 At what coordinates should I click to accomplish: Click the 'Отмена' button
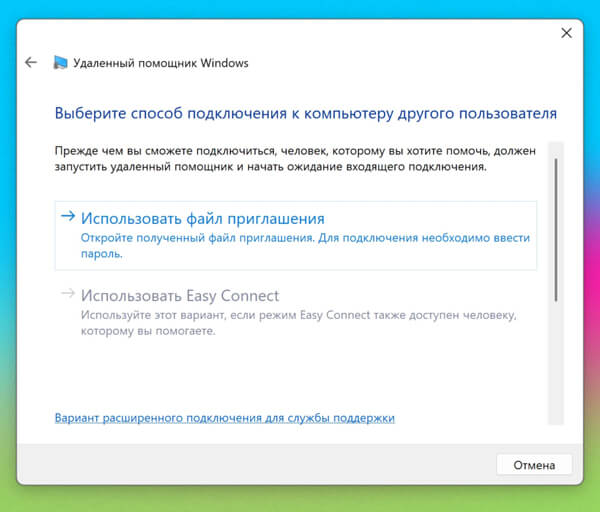click(x=534, y=465)
